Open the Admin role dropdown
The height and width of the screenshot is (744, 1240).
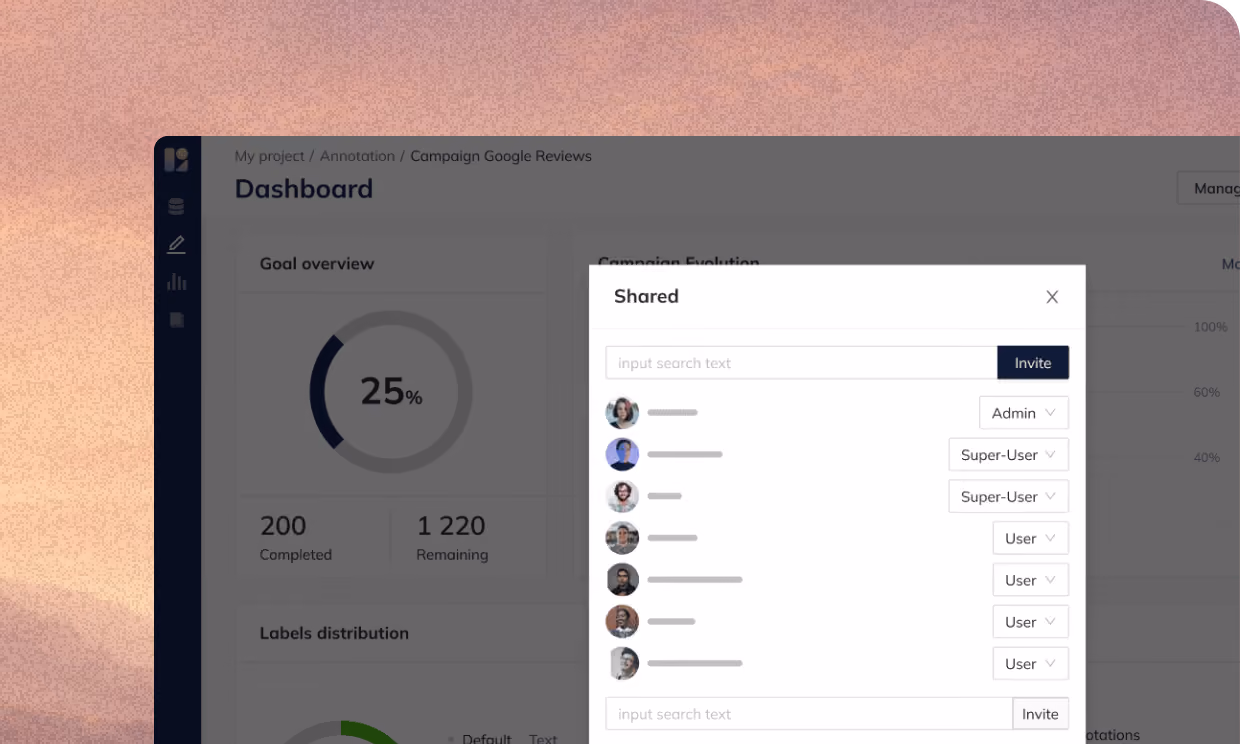pyautogui.click(x=1023, y=413)
